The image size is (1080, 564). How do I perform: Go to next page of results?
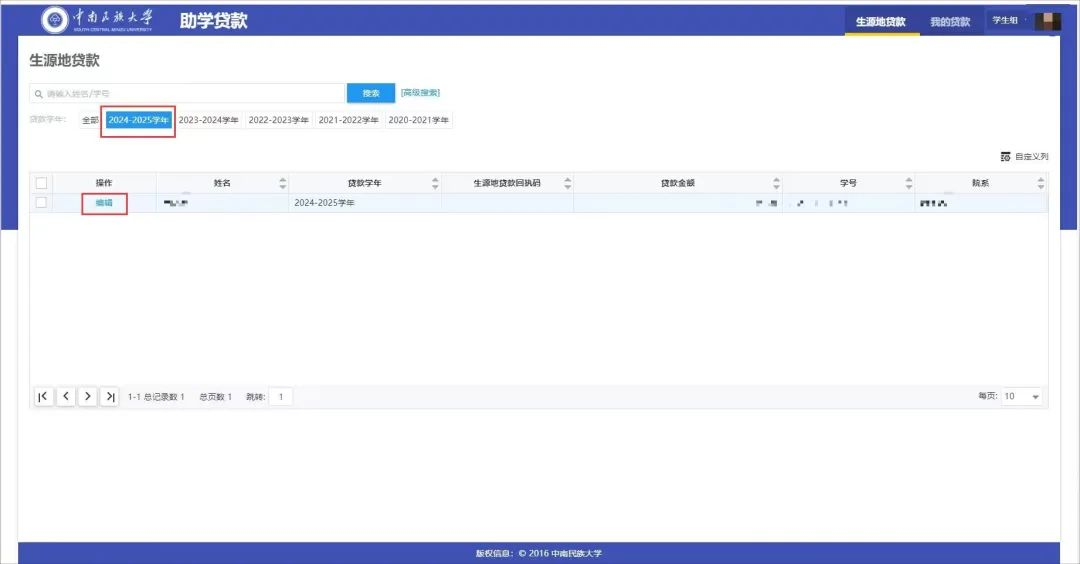coord(88,397)
